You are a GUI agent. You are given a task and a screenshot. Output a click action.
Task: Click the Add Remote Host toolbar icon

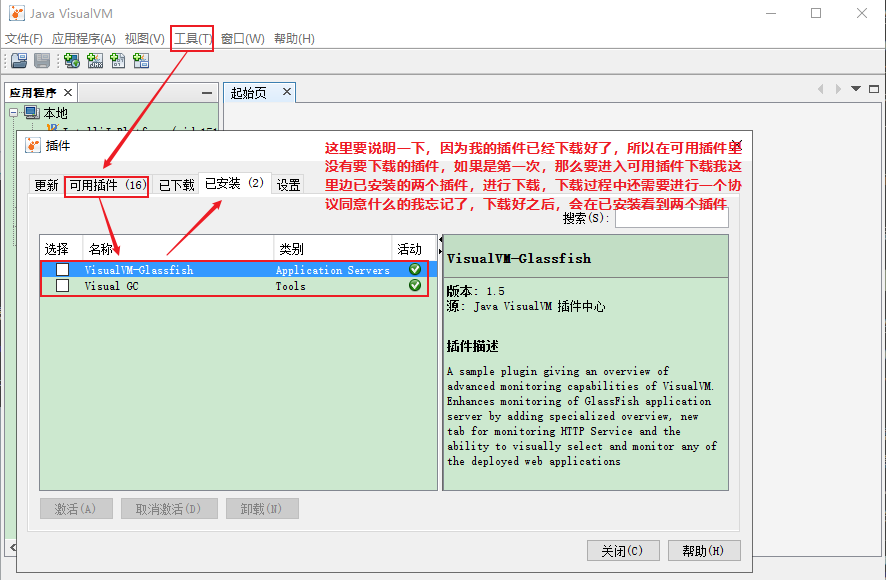(x=72, y=60)
